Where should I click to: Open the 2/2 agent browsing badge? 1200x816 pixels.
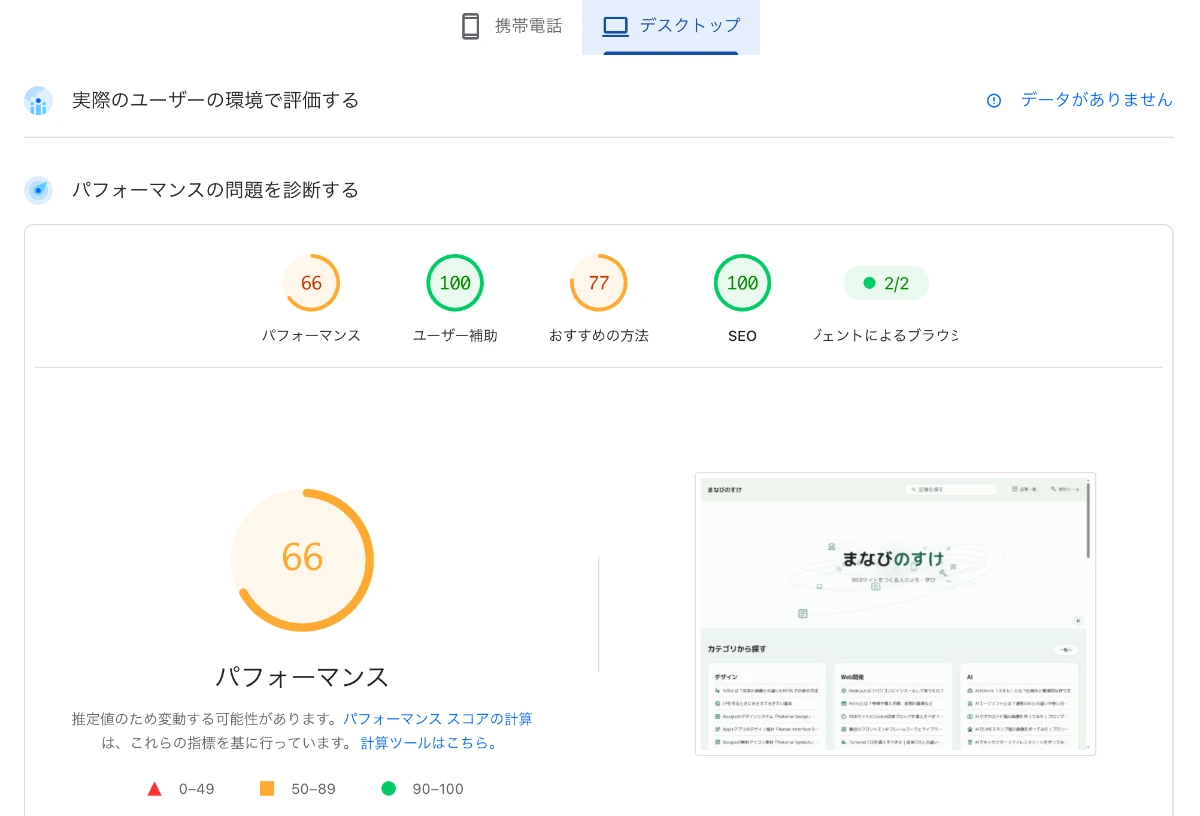886,283
